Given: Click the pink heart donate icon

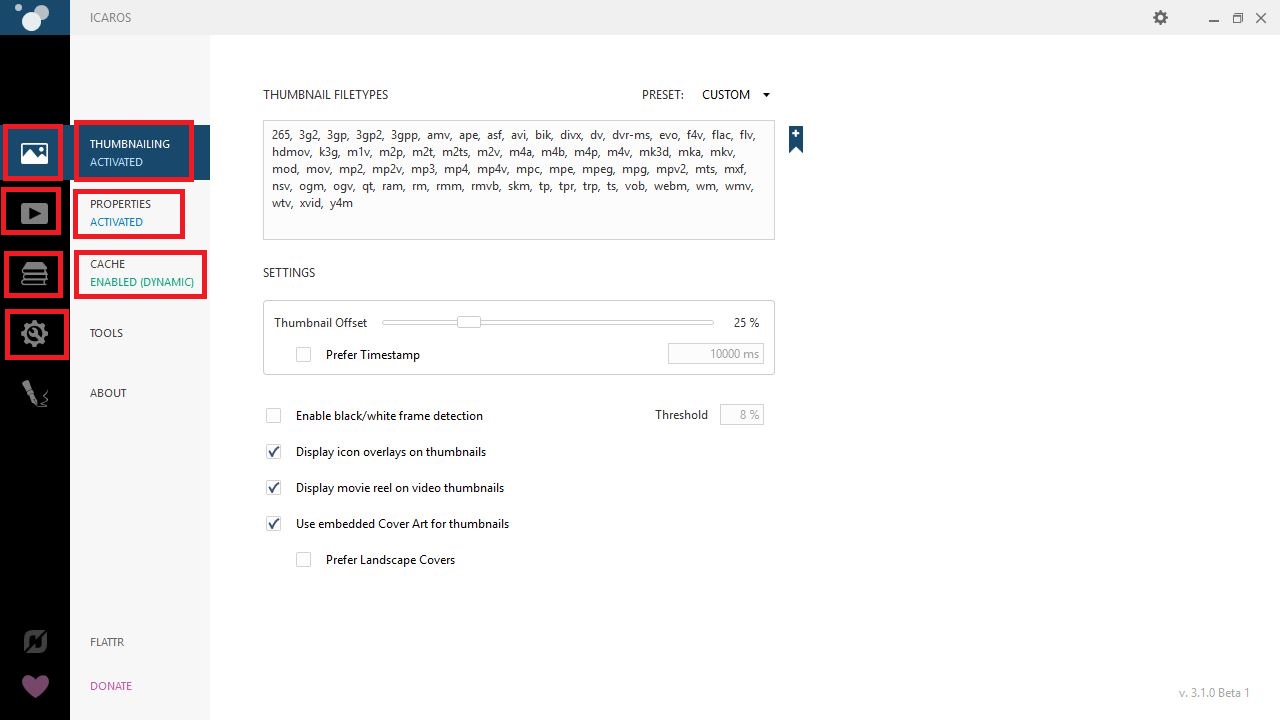Looking at the screenshot, I should coord(34,687).
